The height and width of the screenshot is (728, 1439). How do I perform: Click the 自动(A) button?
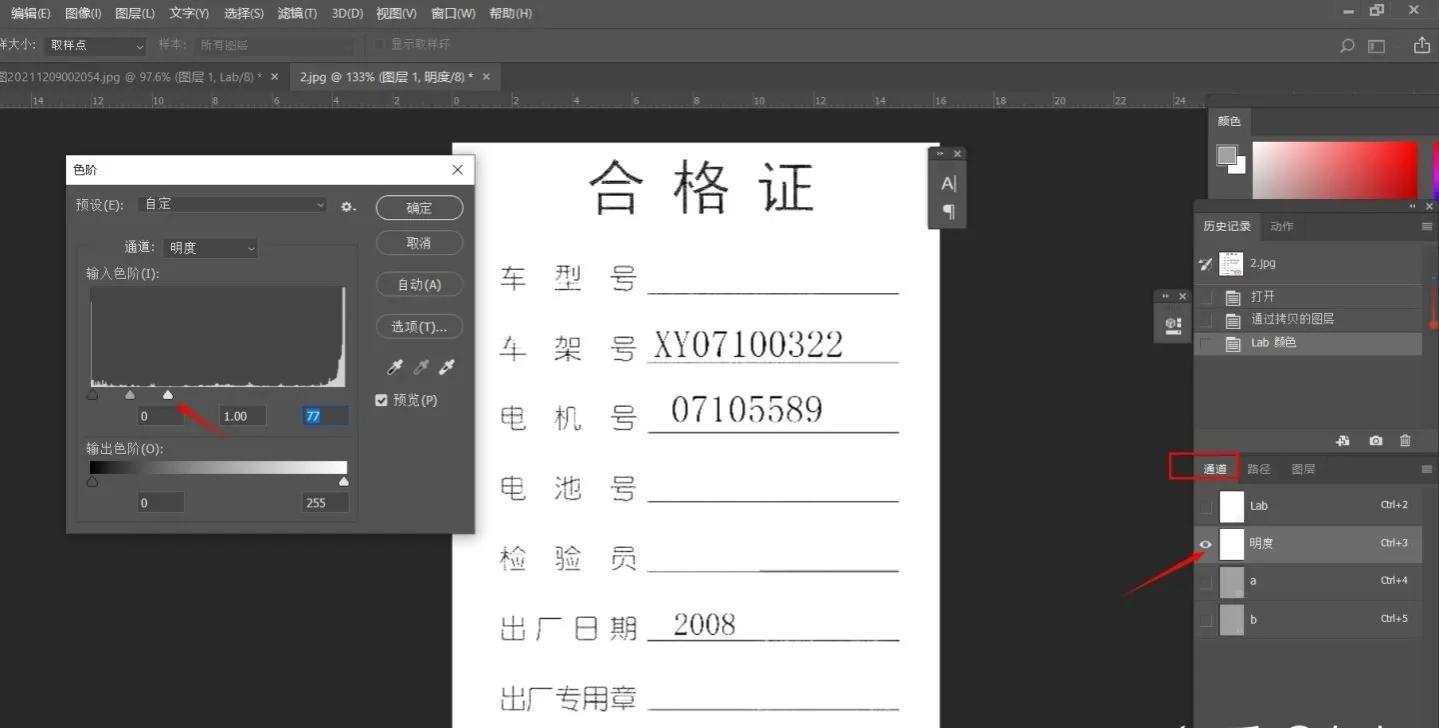419,285
